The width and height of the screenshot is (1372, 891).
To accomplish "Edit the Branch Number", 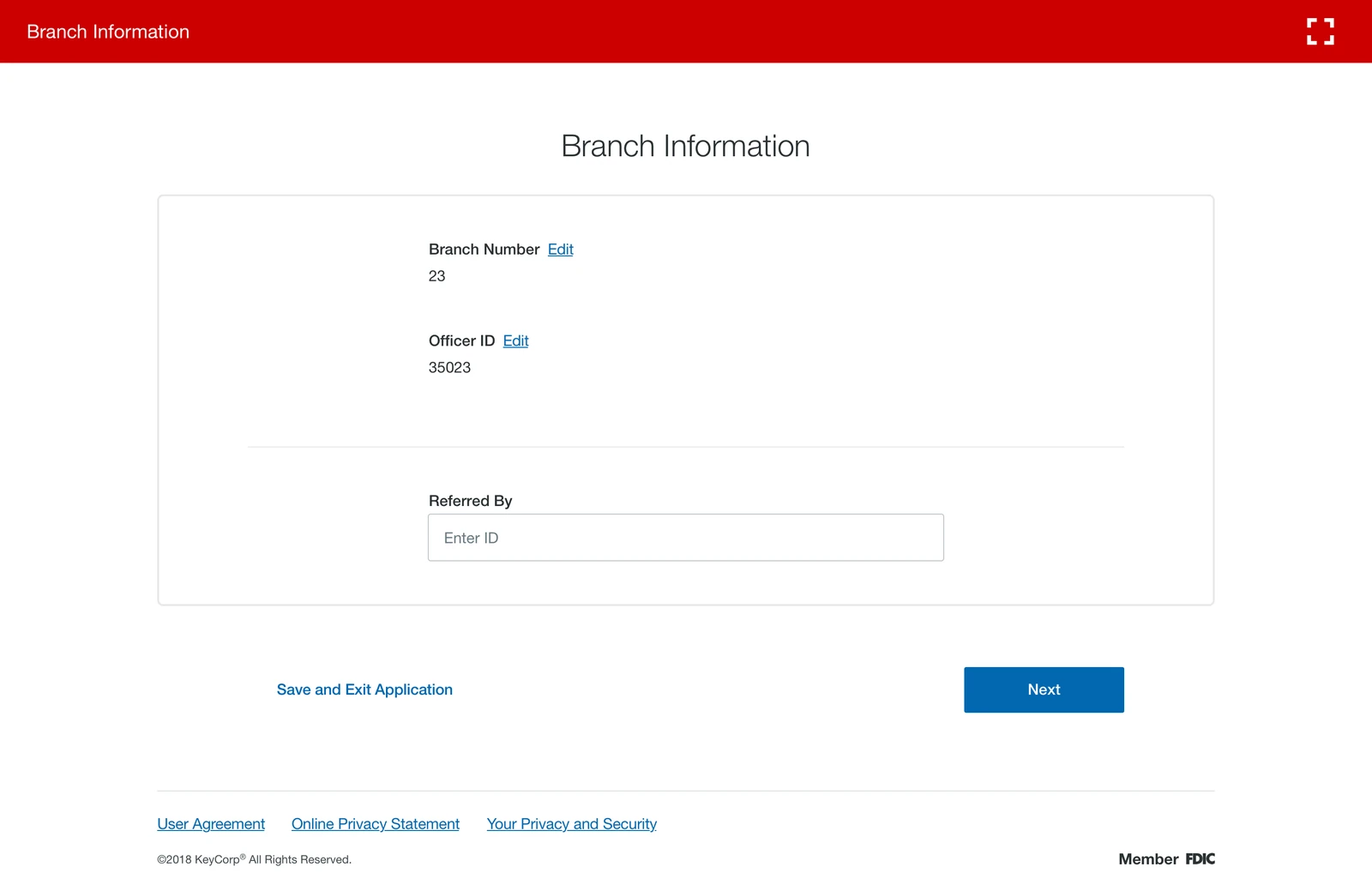I will coord(560,250).
